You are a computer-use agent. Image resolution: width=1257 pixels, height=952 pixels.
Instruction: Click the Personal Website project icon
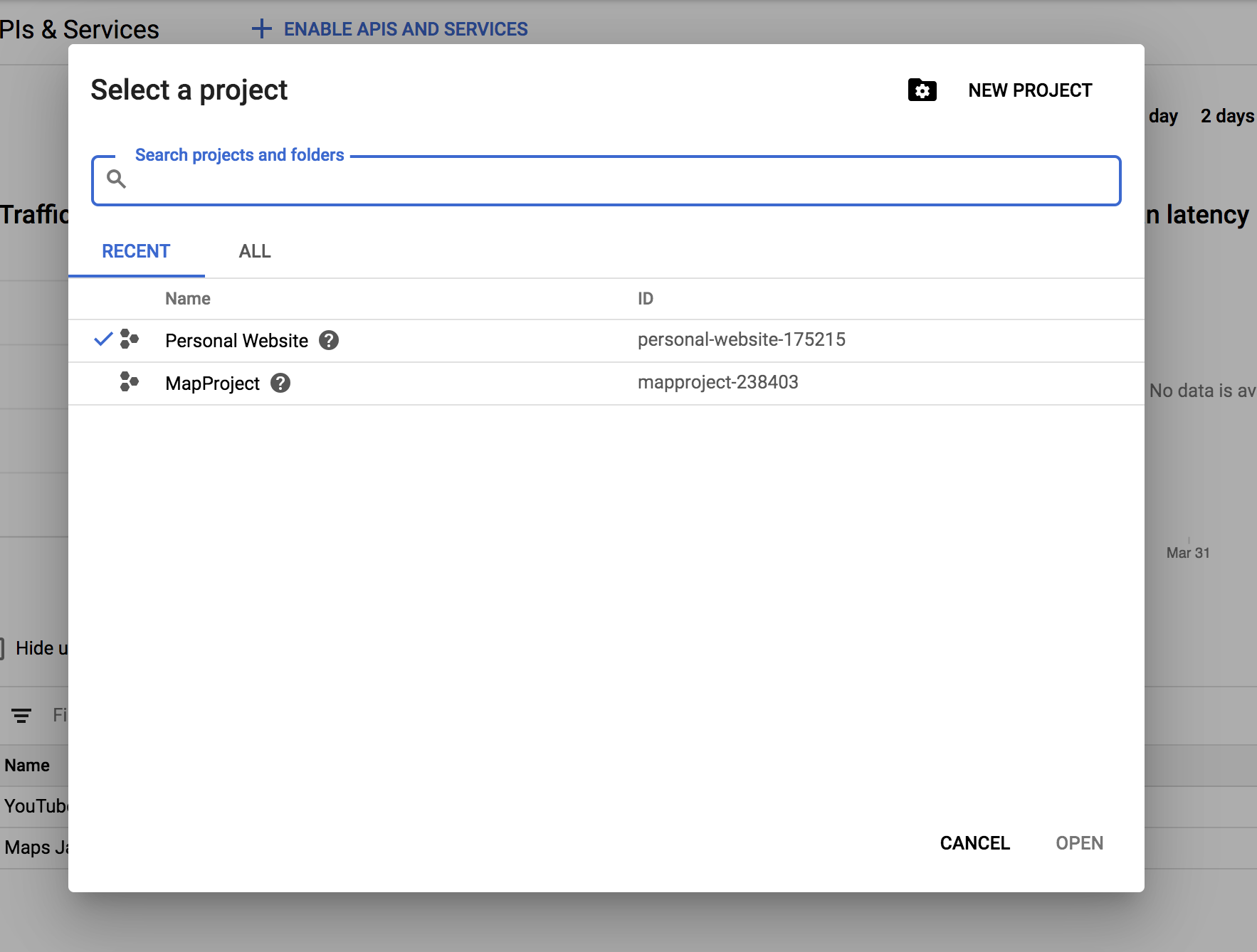tap(129, 339)
